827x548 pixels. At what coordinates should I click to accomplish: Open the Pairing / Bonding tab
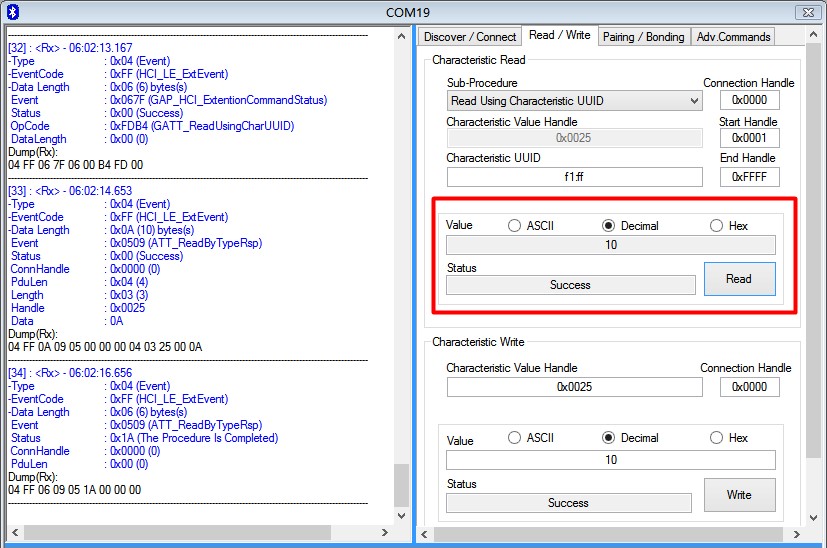click(x=643, y=37)
